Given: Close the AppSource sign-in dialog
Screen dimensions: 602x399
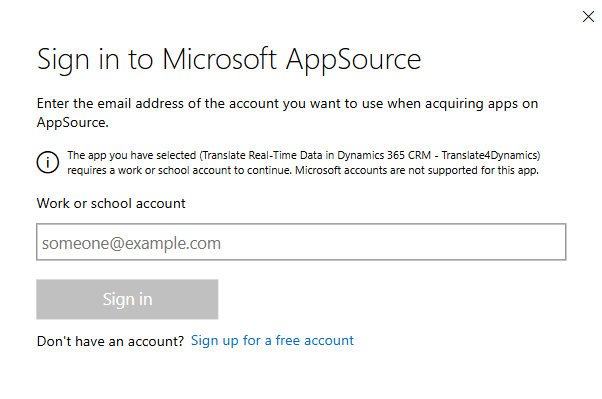Looking at the screenshot, I should 588,17.
